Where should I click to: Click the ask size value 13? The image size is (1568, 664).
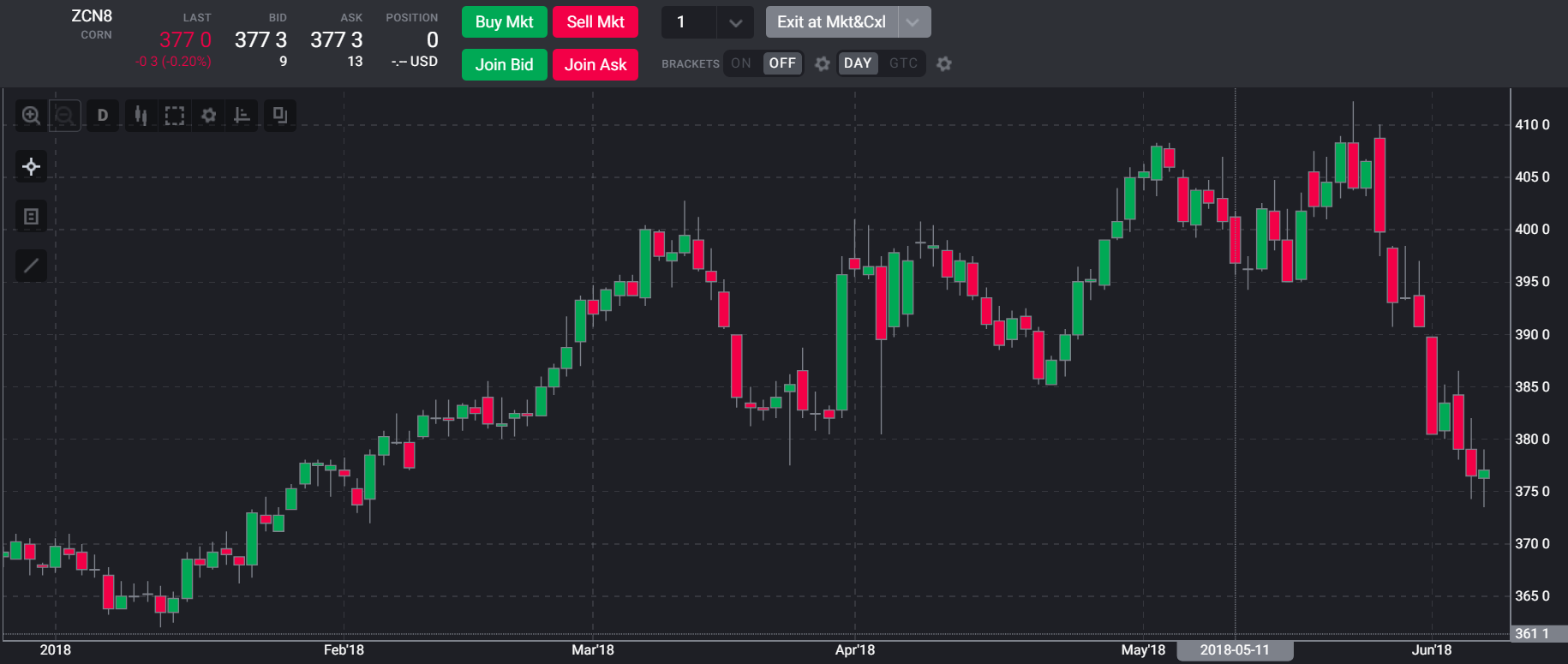coord(356,62)
